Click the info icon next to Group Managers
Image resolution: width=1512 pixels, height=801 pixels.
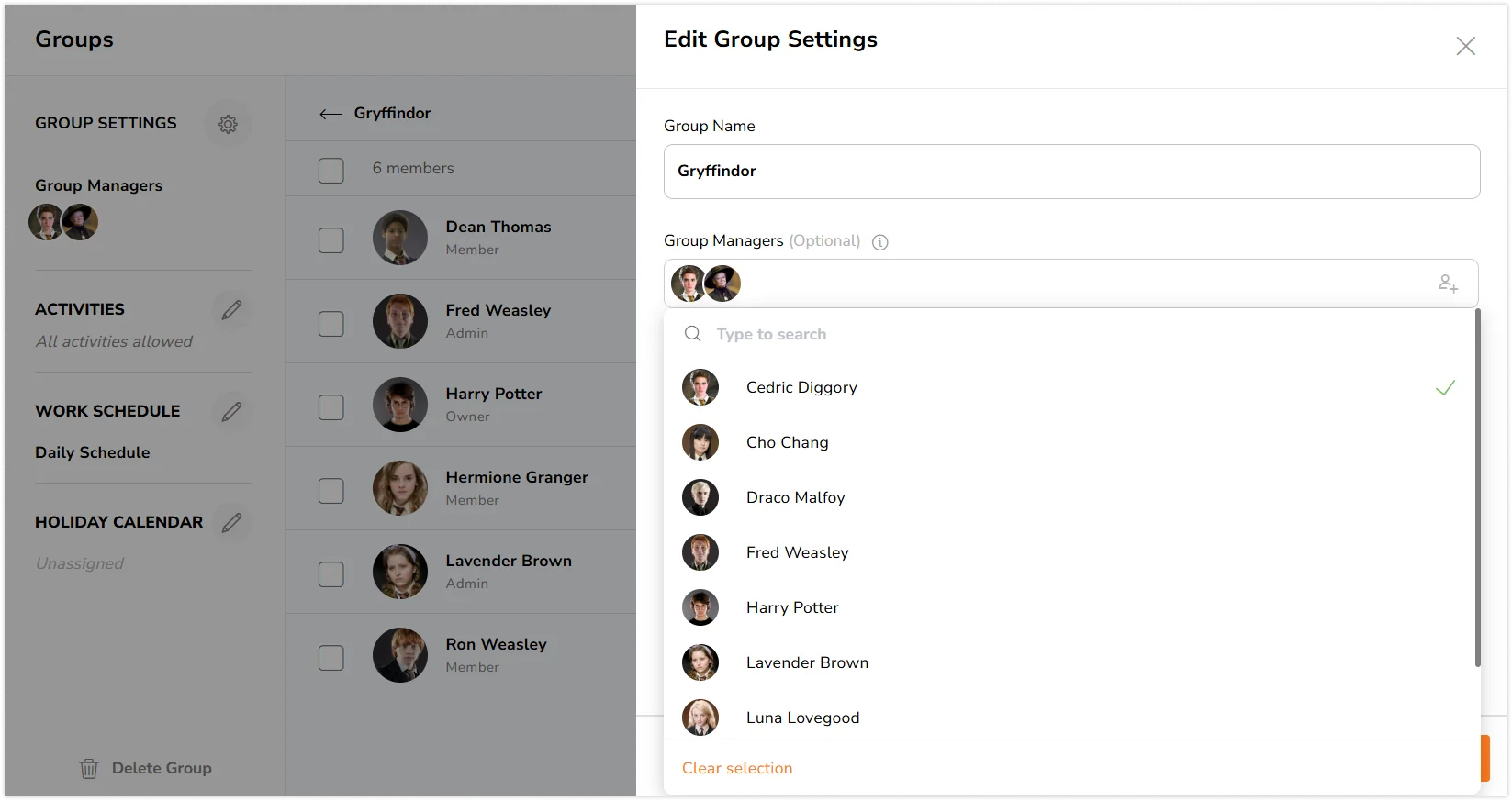point(879,242)
